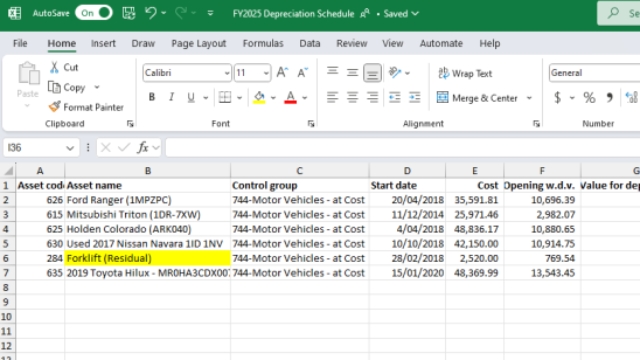Click the Paste clipboard icon
640x360 pixels.
coord(28,74)
